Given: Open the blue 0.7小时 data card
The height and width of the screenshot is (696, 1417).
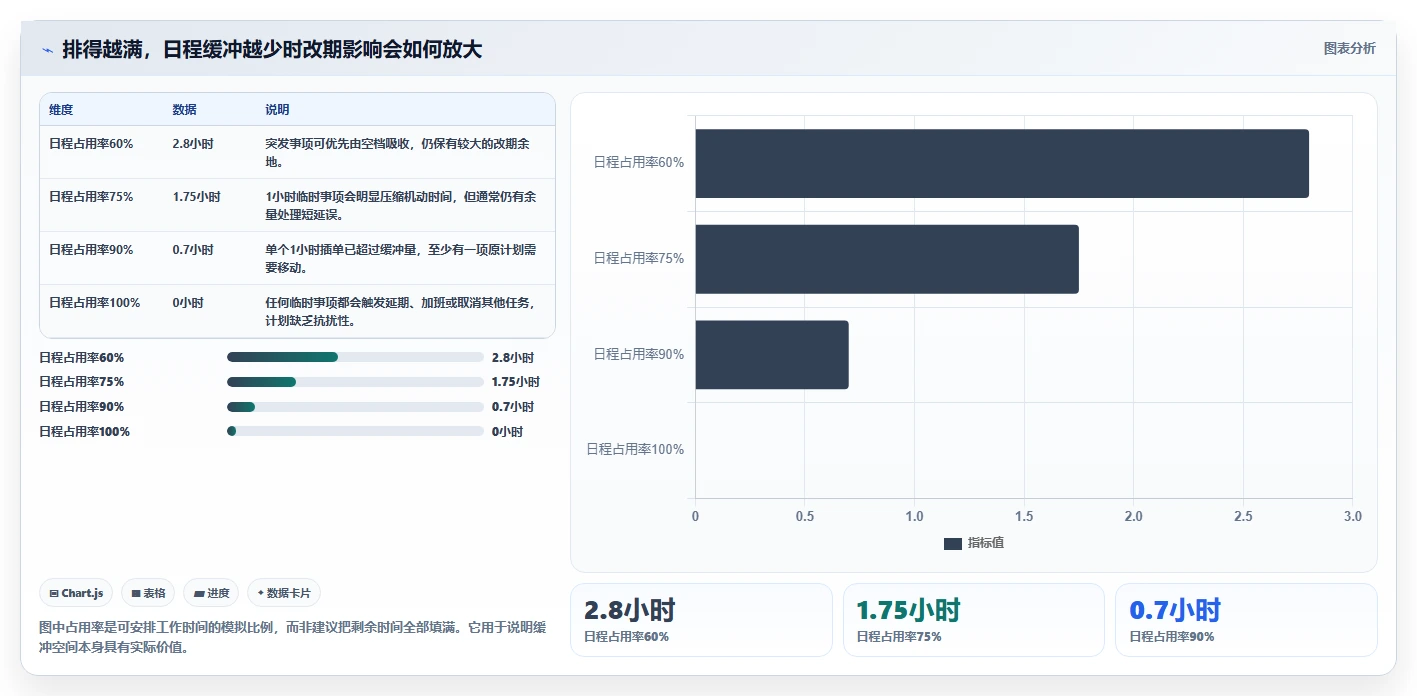Looking at the screenshot, I should point(1246,620).
